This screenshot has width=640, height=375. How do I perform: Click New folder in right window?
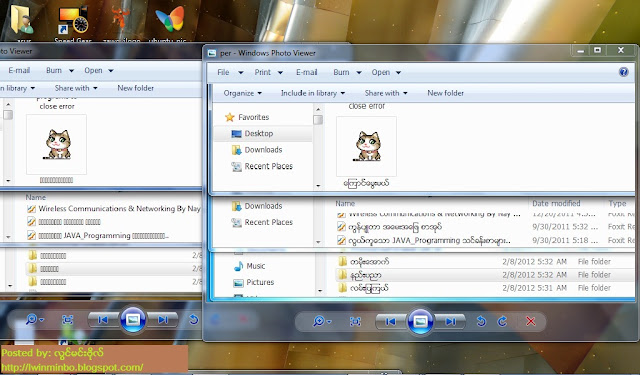(x=445, y=93)
